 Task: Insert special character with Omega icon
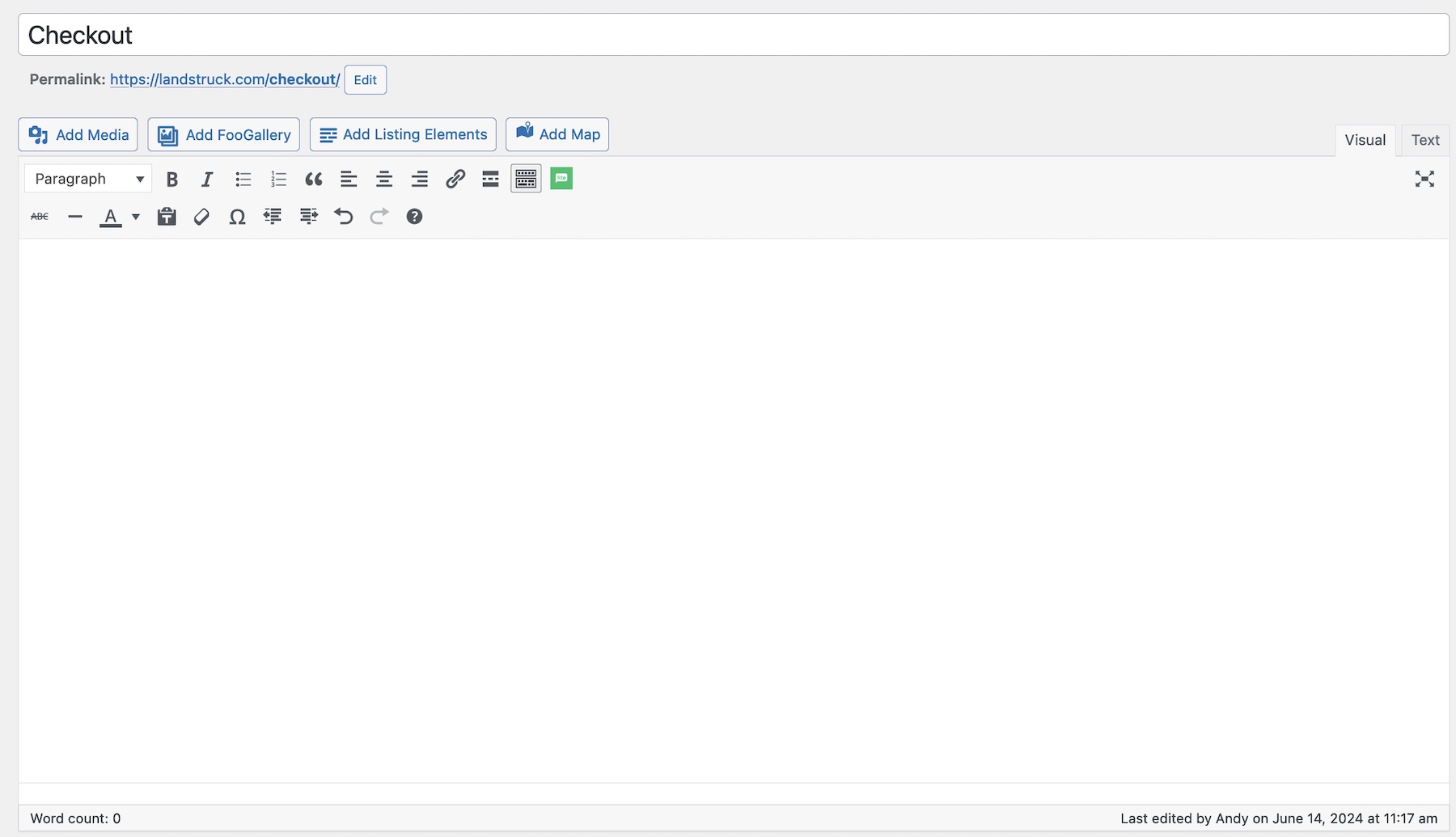click(237, 217)
